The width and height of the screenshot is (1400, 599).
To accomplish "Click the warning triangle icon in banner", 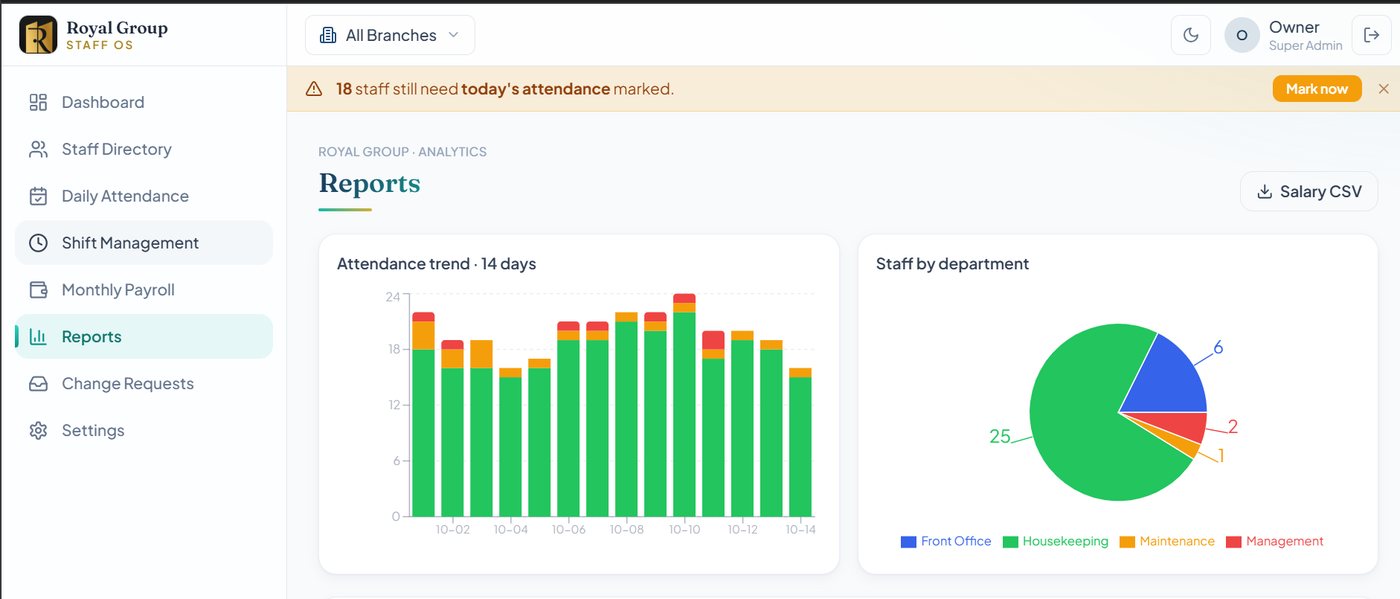I will pos(314,89).
